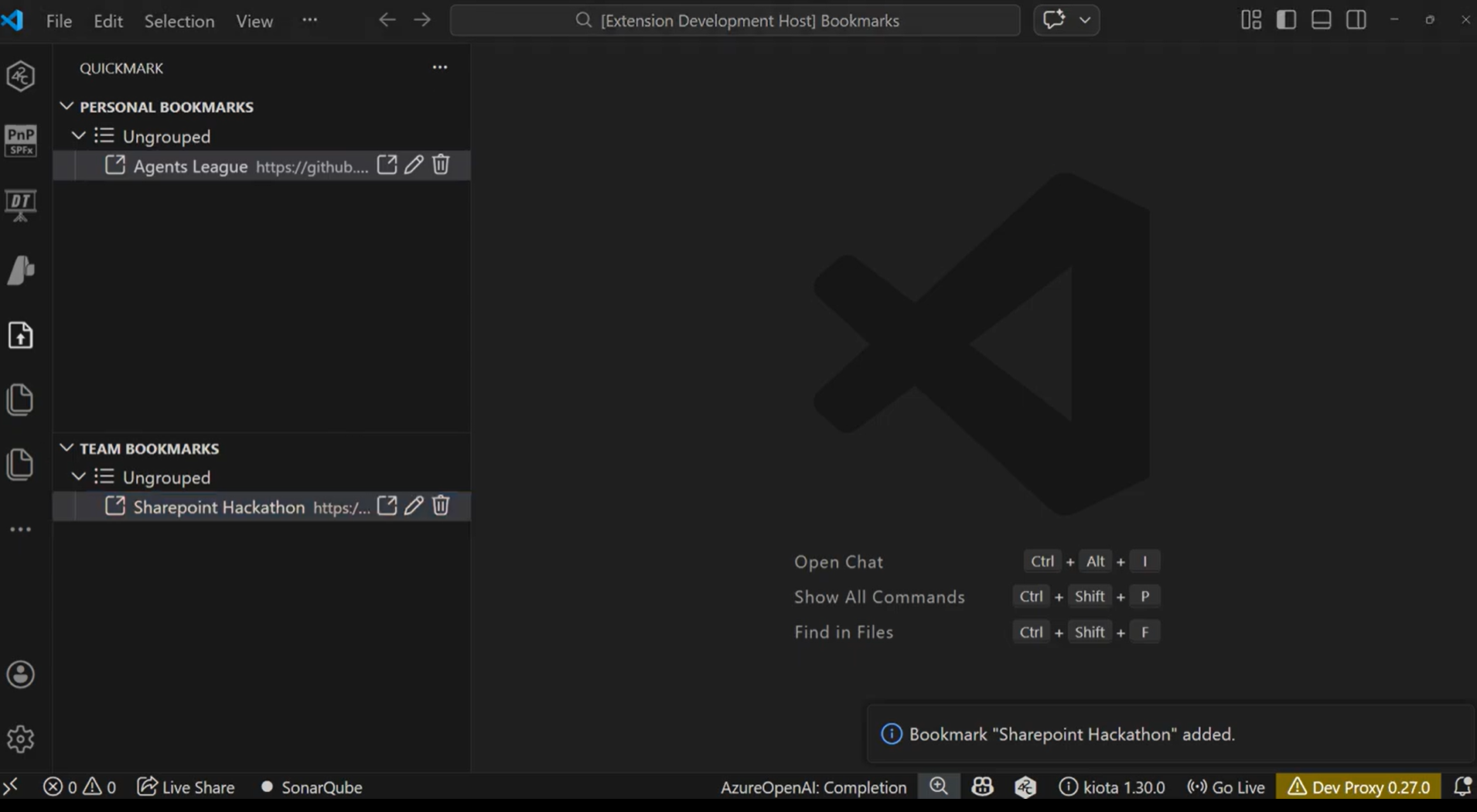Open the Copilot dropdown arrow in title bar
Screen dimensions: 1477x812
click(1085, 19)
